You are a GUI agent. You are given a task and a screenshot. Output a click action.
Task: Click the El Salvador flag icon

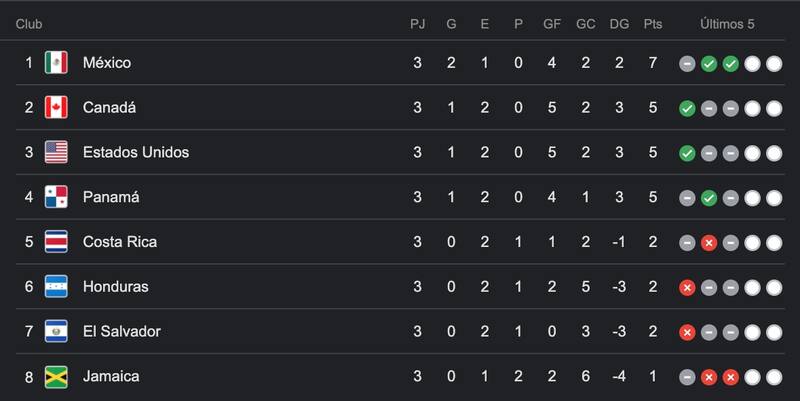(56, 331)
